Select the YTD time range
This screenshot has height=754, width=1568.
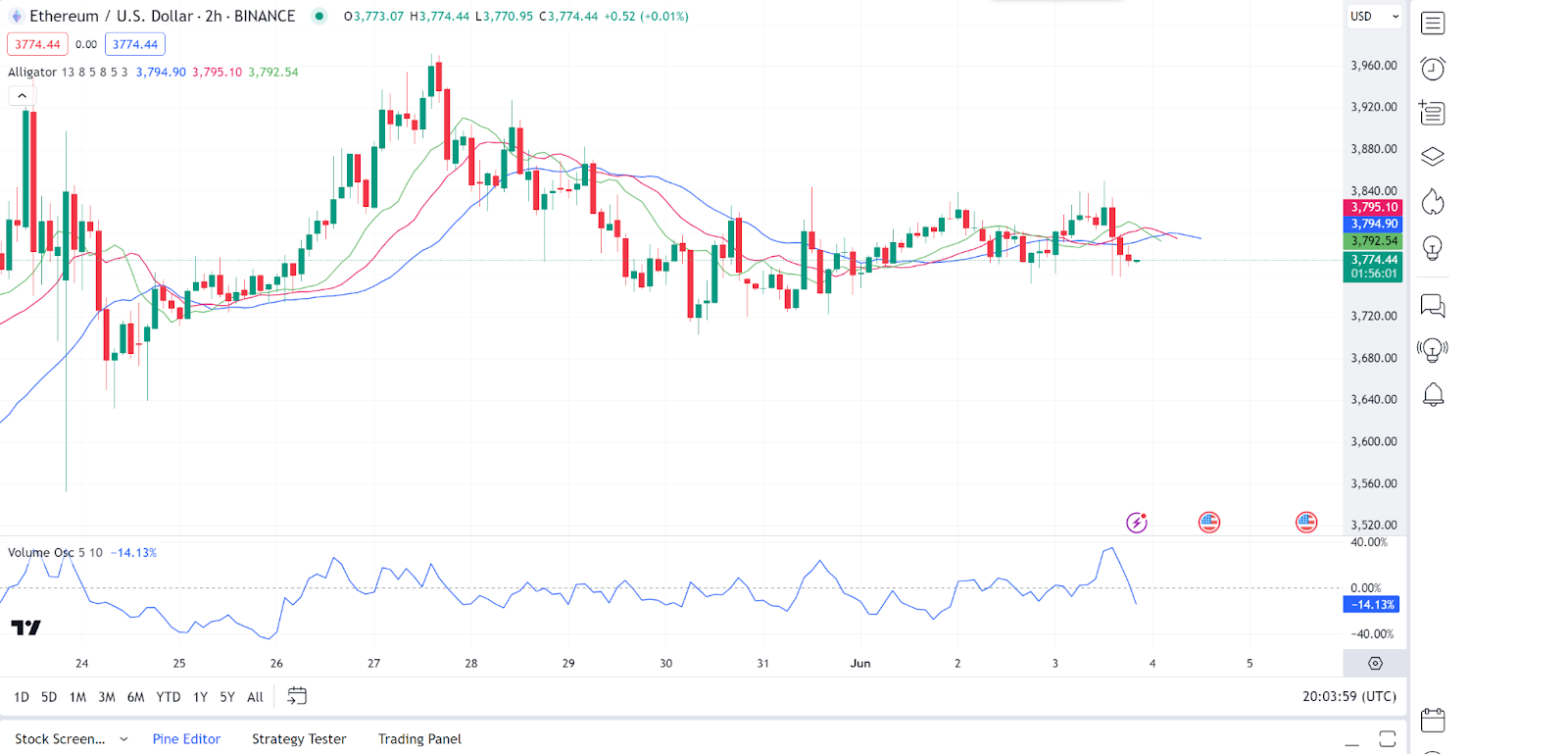click(169, 697)
